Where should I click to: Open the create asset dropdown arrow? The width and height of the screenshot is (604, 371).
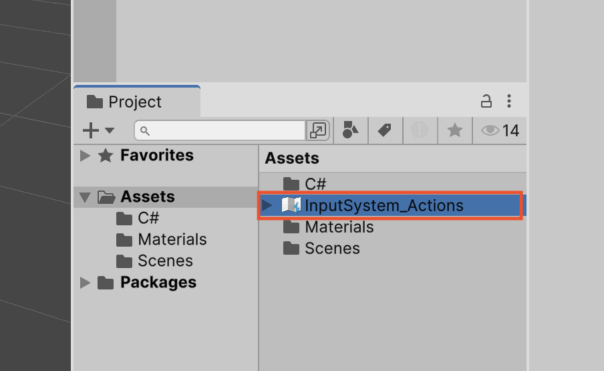click(110, 130)
